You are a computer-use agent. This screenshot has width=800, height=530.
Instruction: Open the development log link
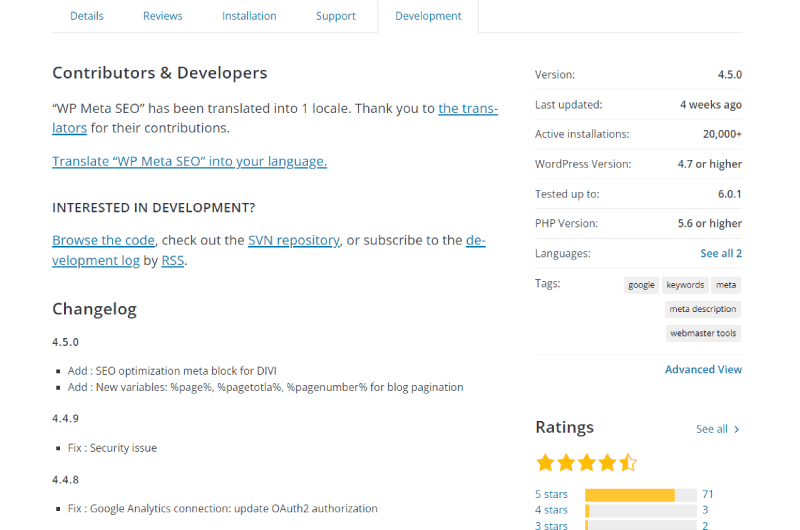[x=95, y=260]
